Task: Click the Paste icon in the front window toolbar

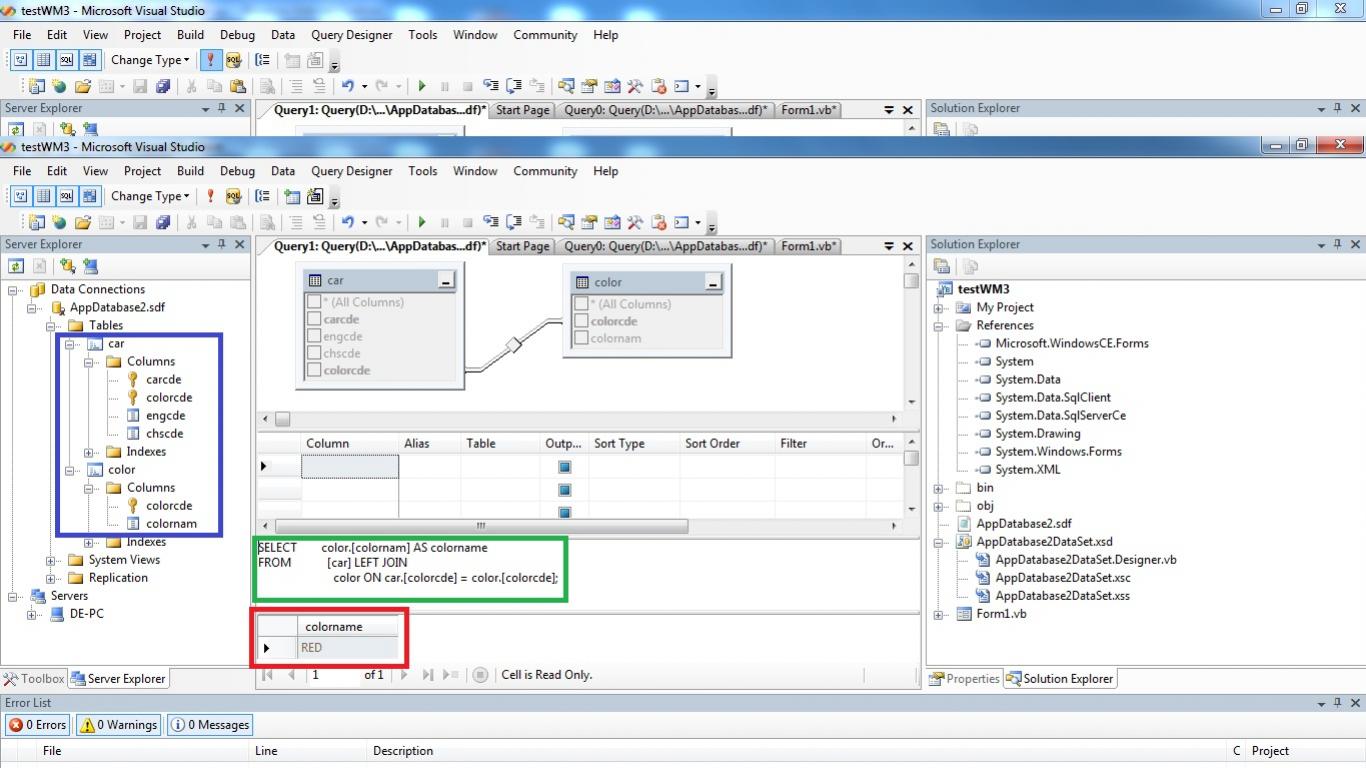Action: pos(237,222)
